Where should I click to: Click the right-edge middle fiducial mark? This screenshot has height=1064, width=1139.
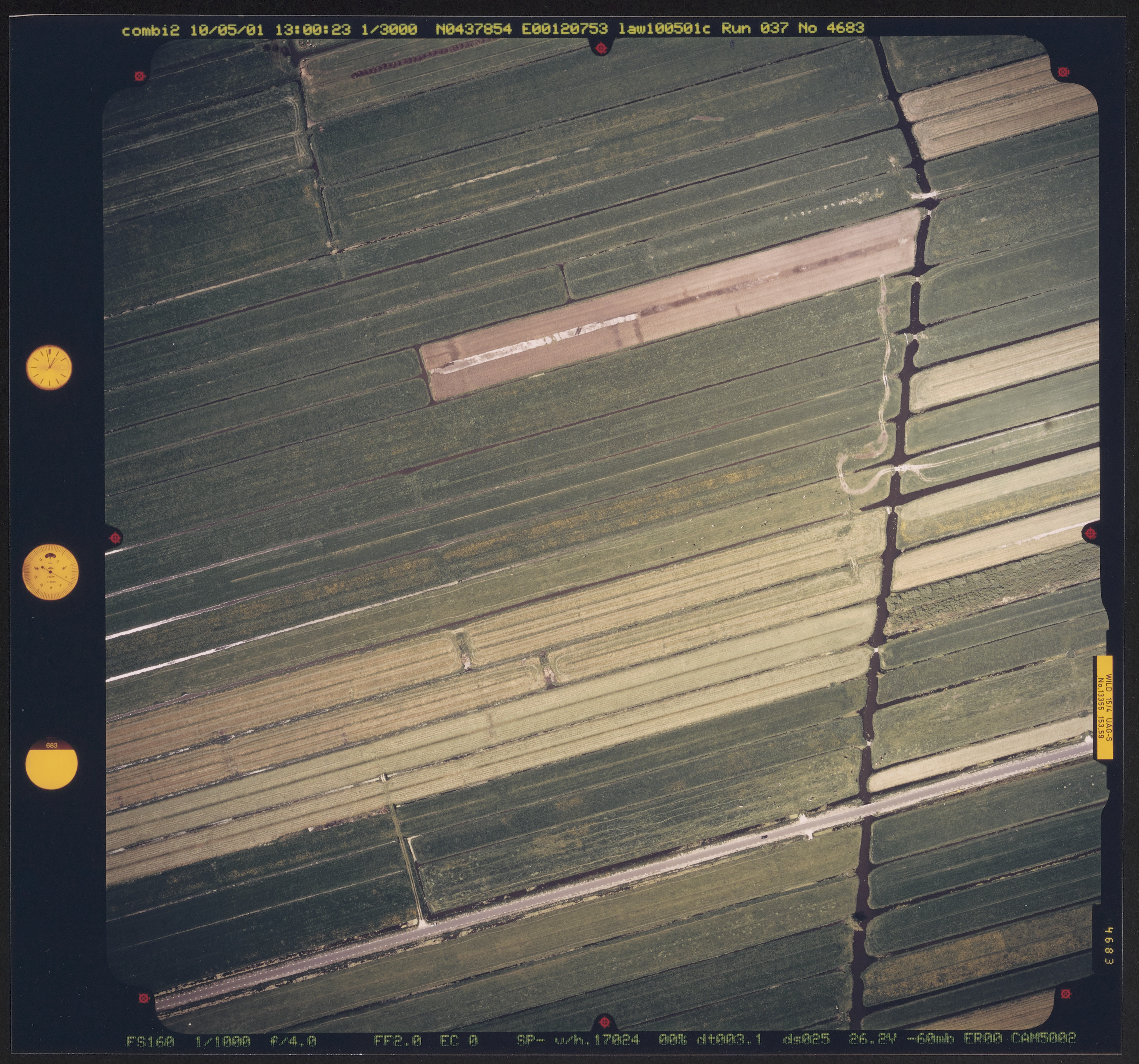(1090, 534)
